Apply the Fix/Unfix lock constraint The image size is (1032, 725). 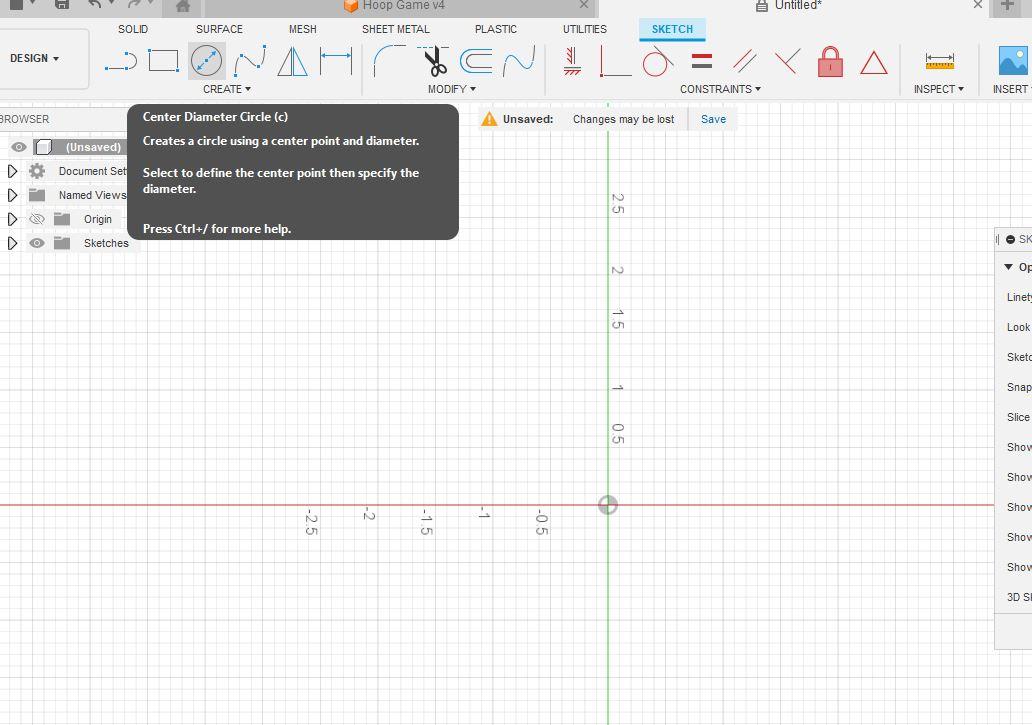tap(831, 61)
